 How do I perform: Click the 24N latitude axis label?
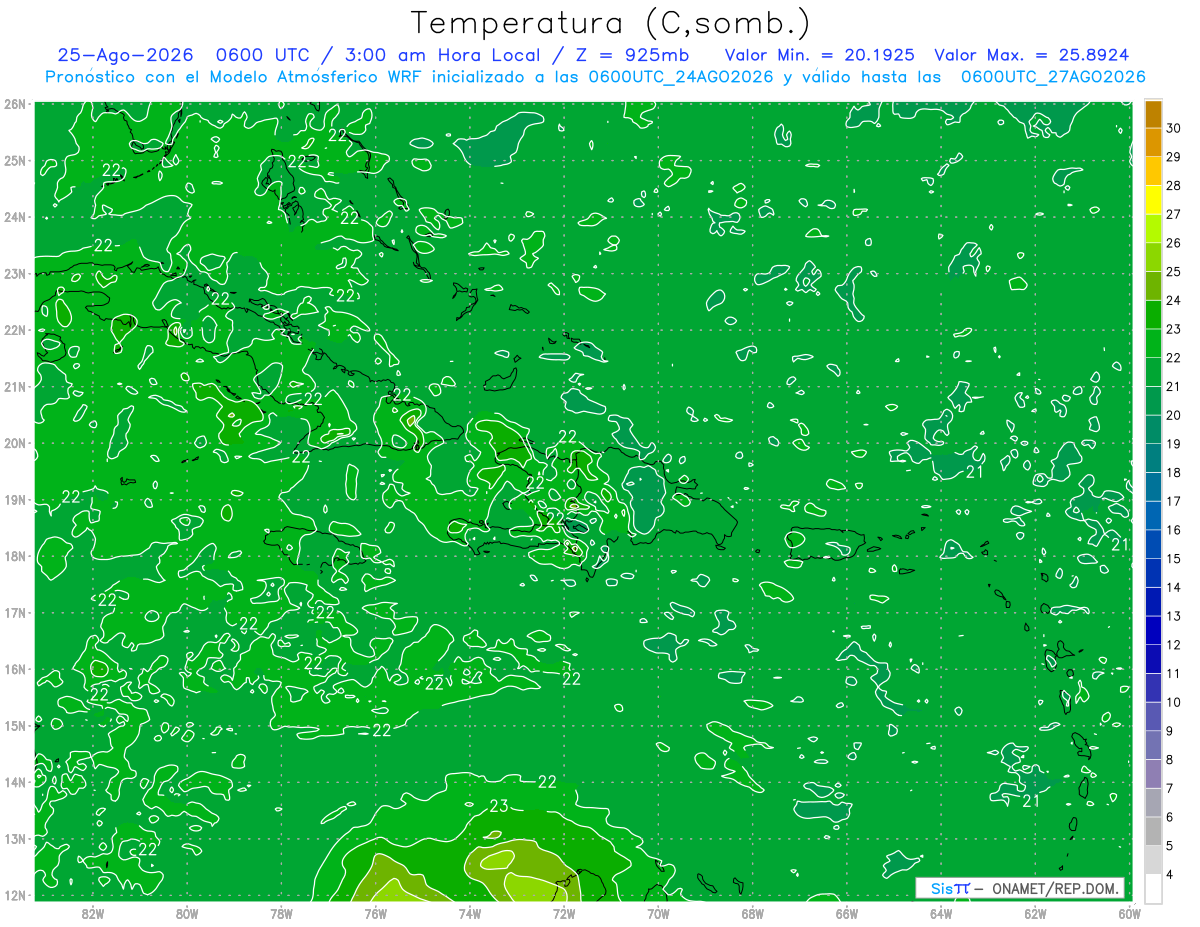[x=15, y=217]
